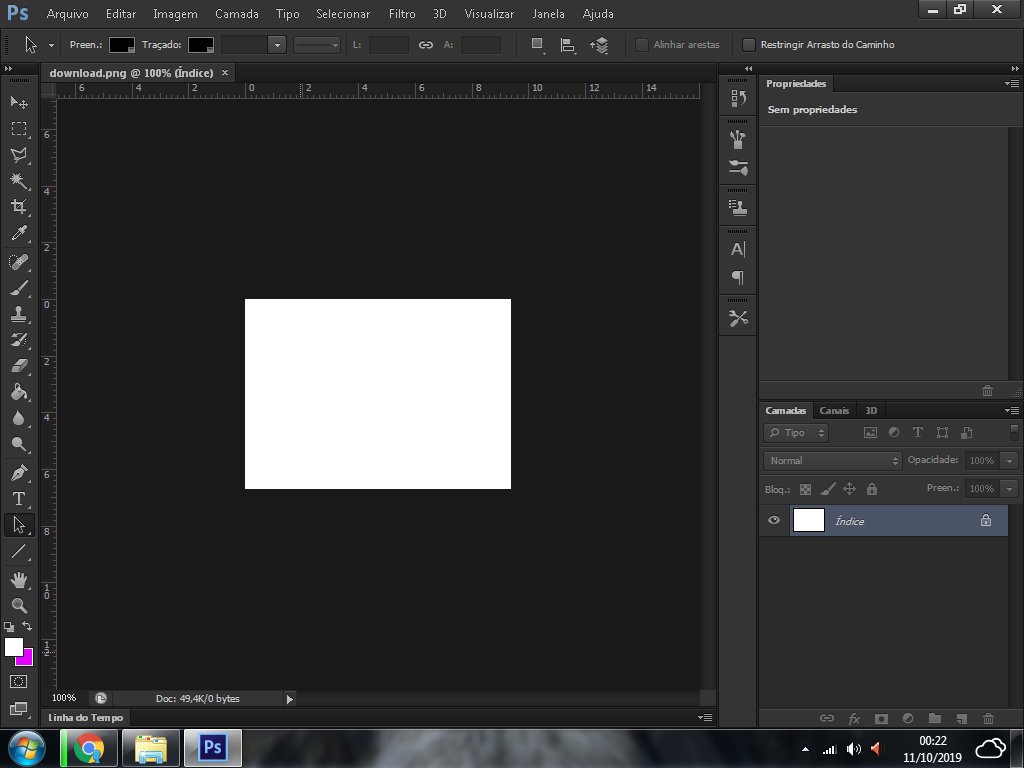1024x768 pixels.
Task: Click the Camada menu
Action: coord(237,14)
